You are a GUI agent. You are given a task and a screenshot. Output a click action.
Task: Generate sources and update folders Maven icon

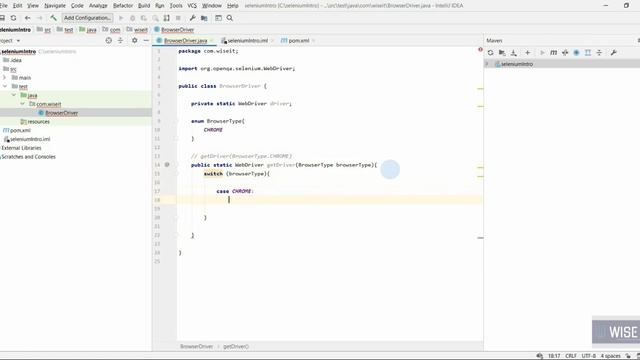(x=502, y=53)
